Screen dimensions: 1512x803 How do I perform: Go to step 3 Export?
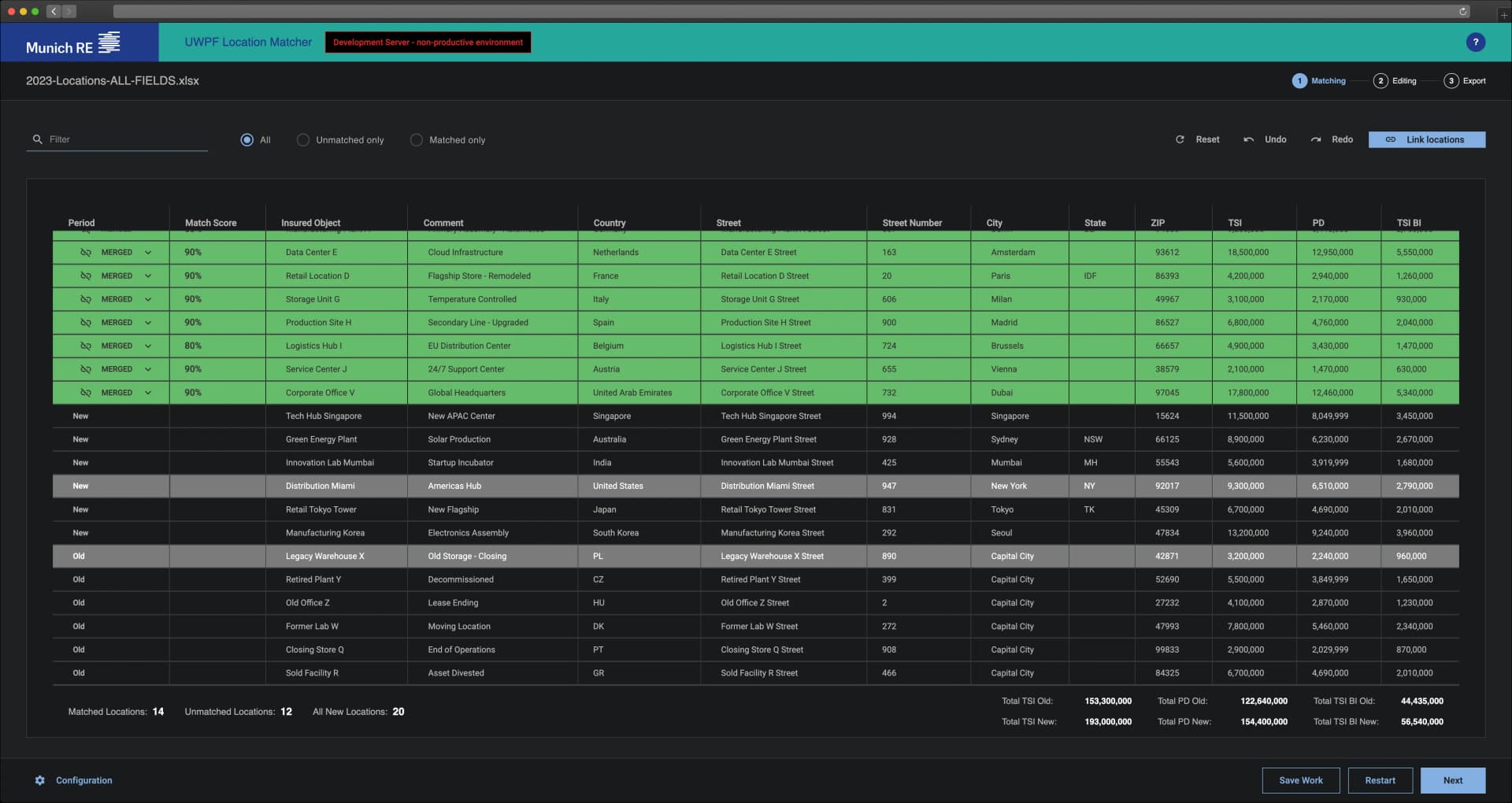(x=1465, y=80)
